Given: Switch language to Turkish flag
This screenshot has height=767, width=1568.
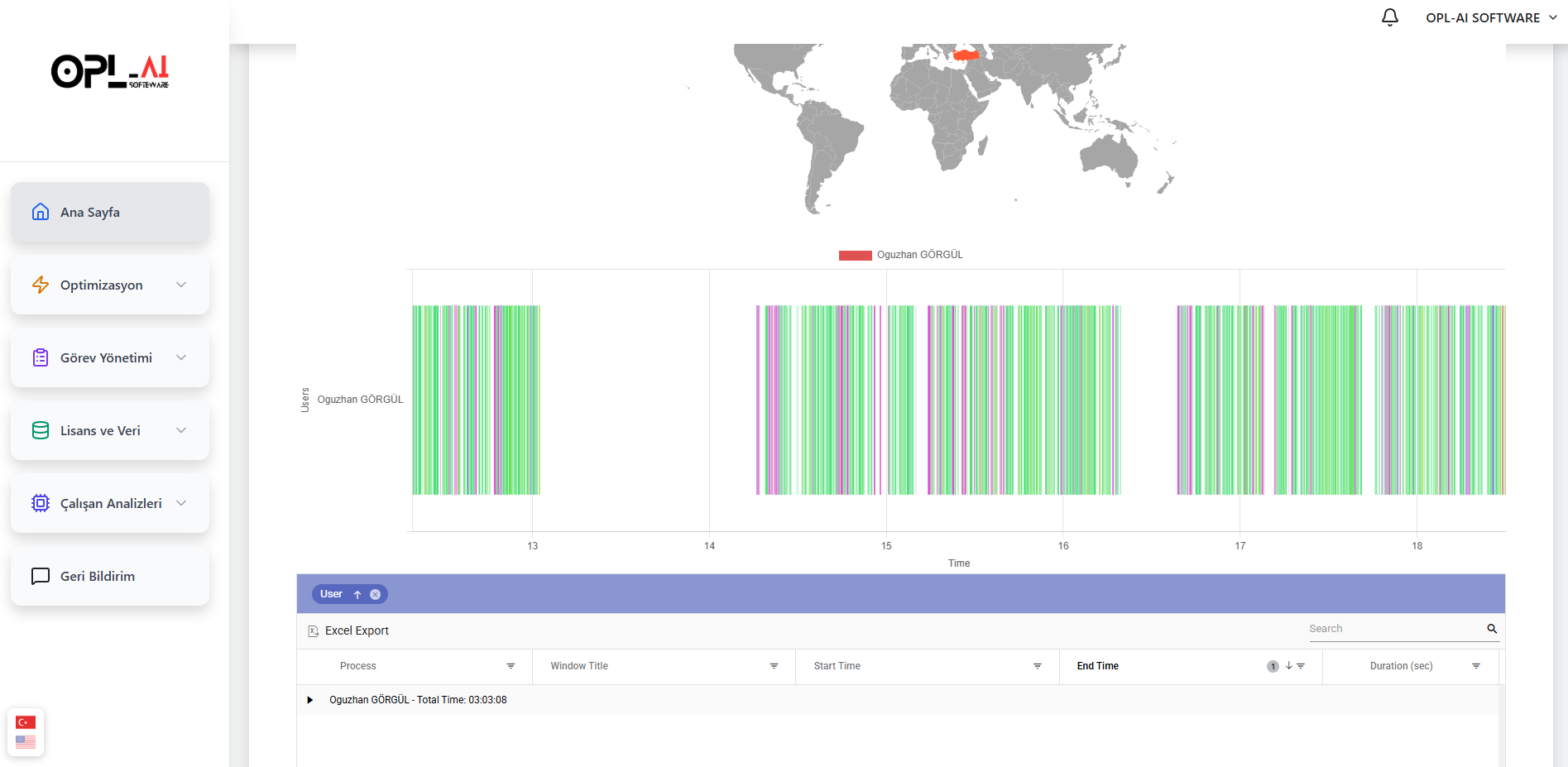Looking at the screenshot, I should pyautogui.click(x=26, y=722).
